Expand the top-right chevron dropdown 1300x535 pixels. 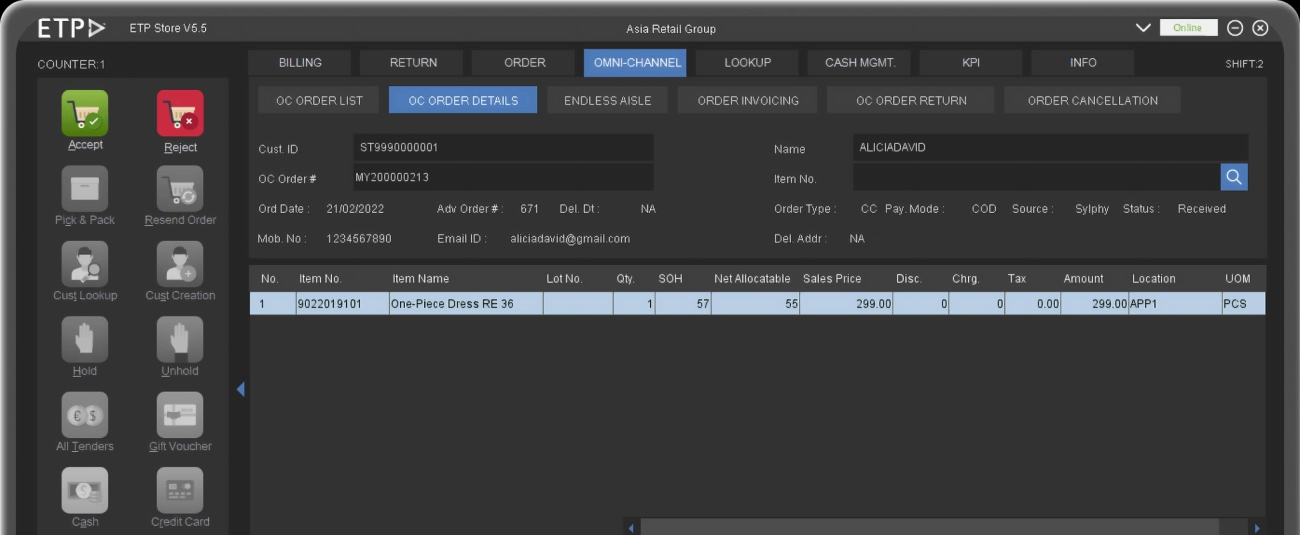pos(1144,28)
